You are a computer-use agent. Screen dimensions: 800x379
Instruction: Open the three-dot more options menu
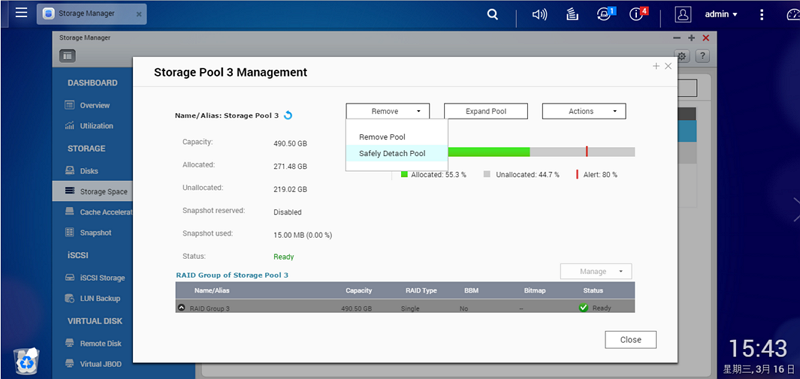[x=762, y=15]
